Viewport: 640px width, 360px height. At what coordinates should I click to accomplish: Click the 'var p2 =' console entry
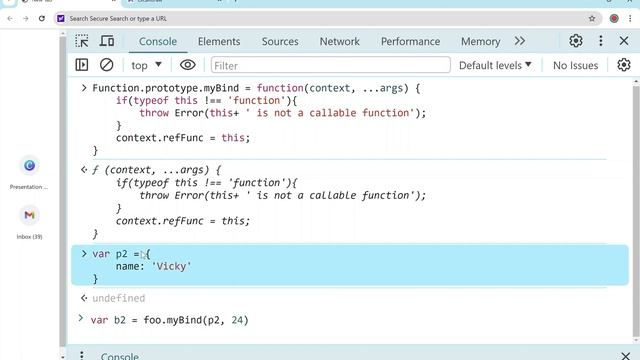pyautogui.click(x=350, y=266)
